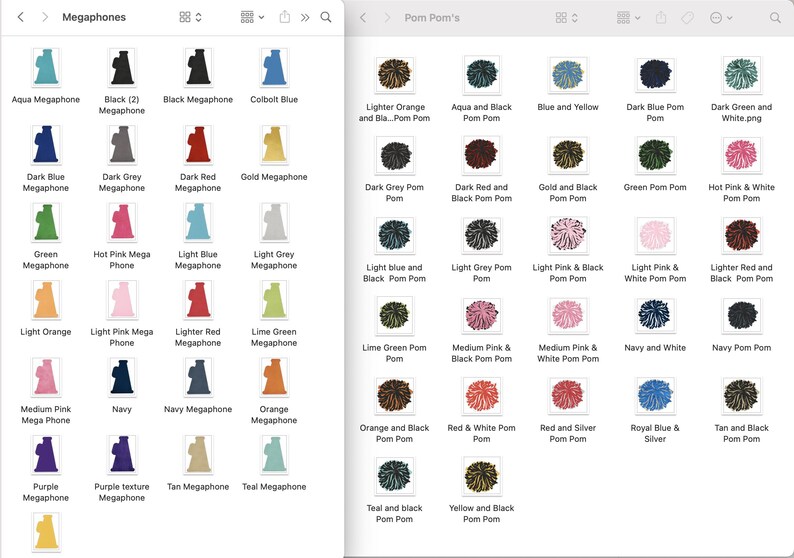Click the "Light Grey Megaphone" file name
The image size is (794, 558).
pos(274,260)
